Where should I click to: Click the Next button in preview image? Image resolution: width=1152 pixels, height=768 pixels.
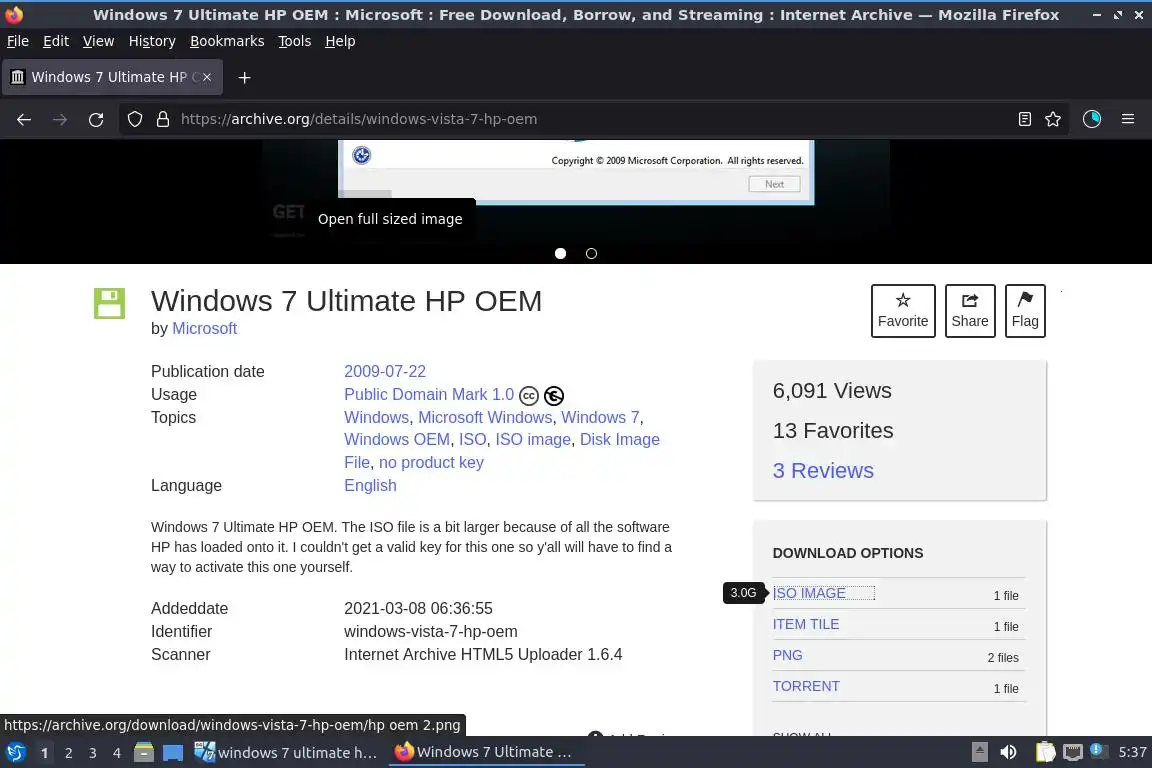pos(774,184)
